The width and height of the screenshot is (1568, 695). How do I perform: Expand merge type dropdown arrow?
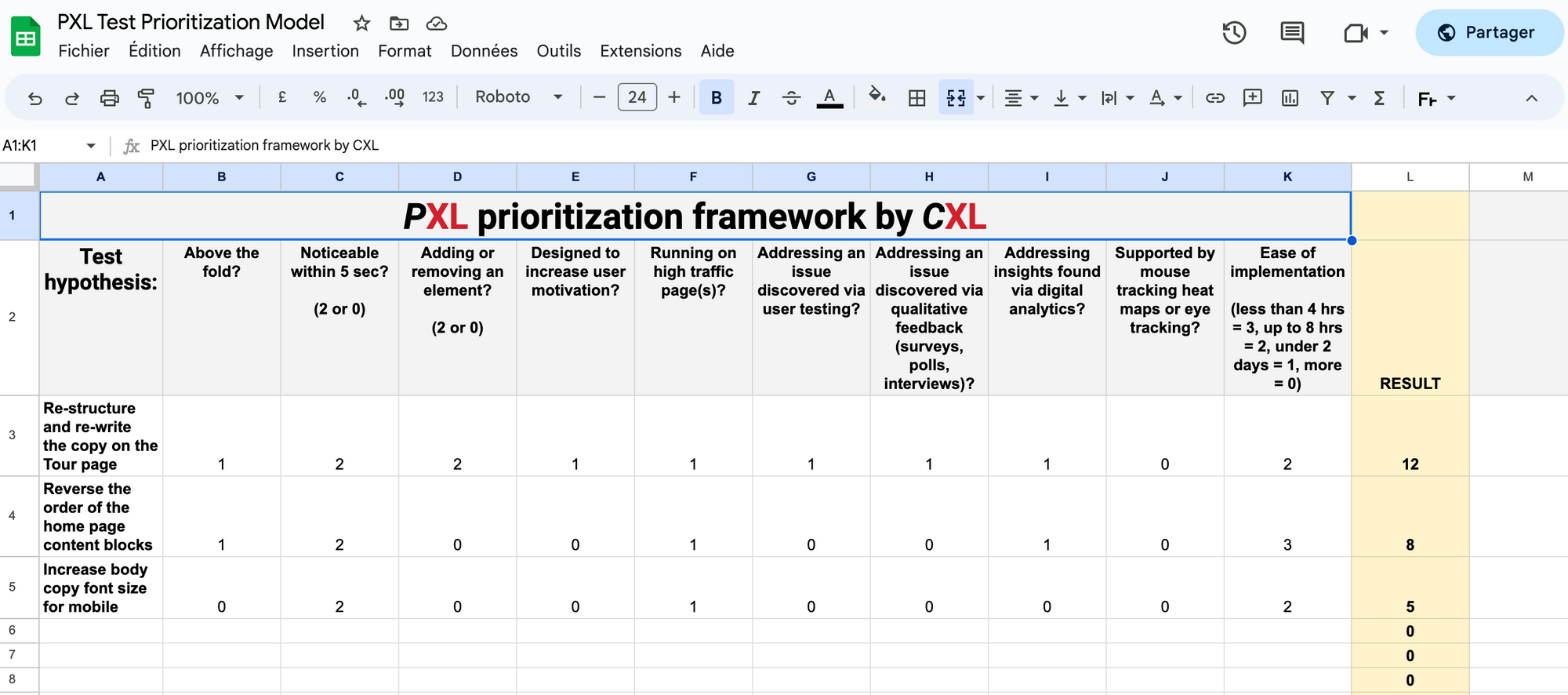coord(980,98)
